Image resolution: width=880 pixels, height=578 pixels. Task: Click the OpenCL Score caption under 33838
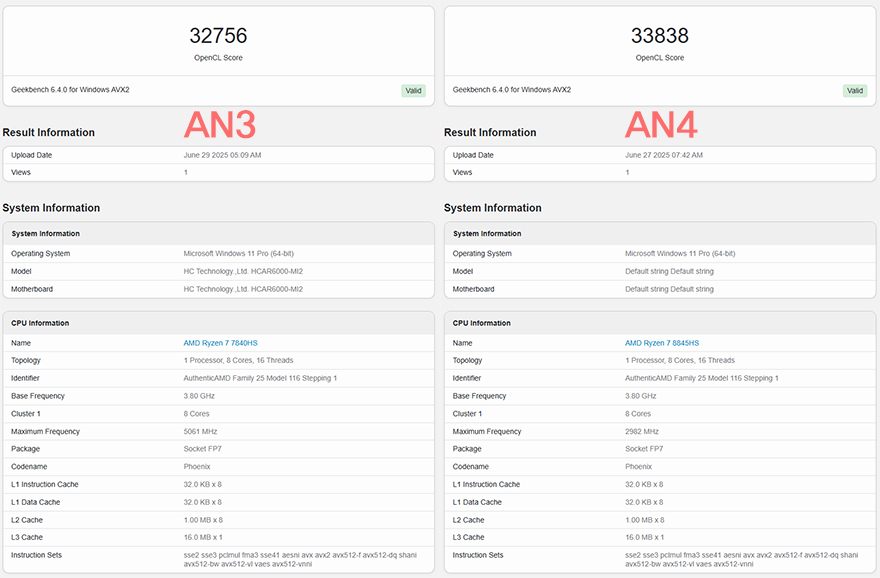pyautogui.click(x=659, y=58)
